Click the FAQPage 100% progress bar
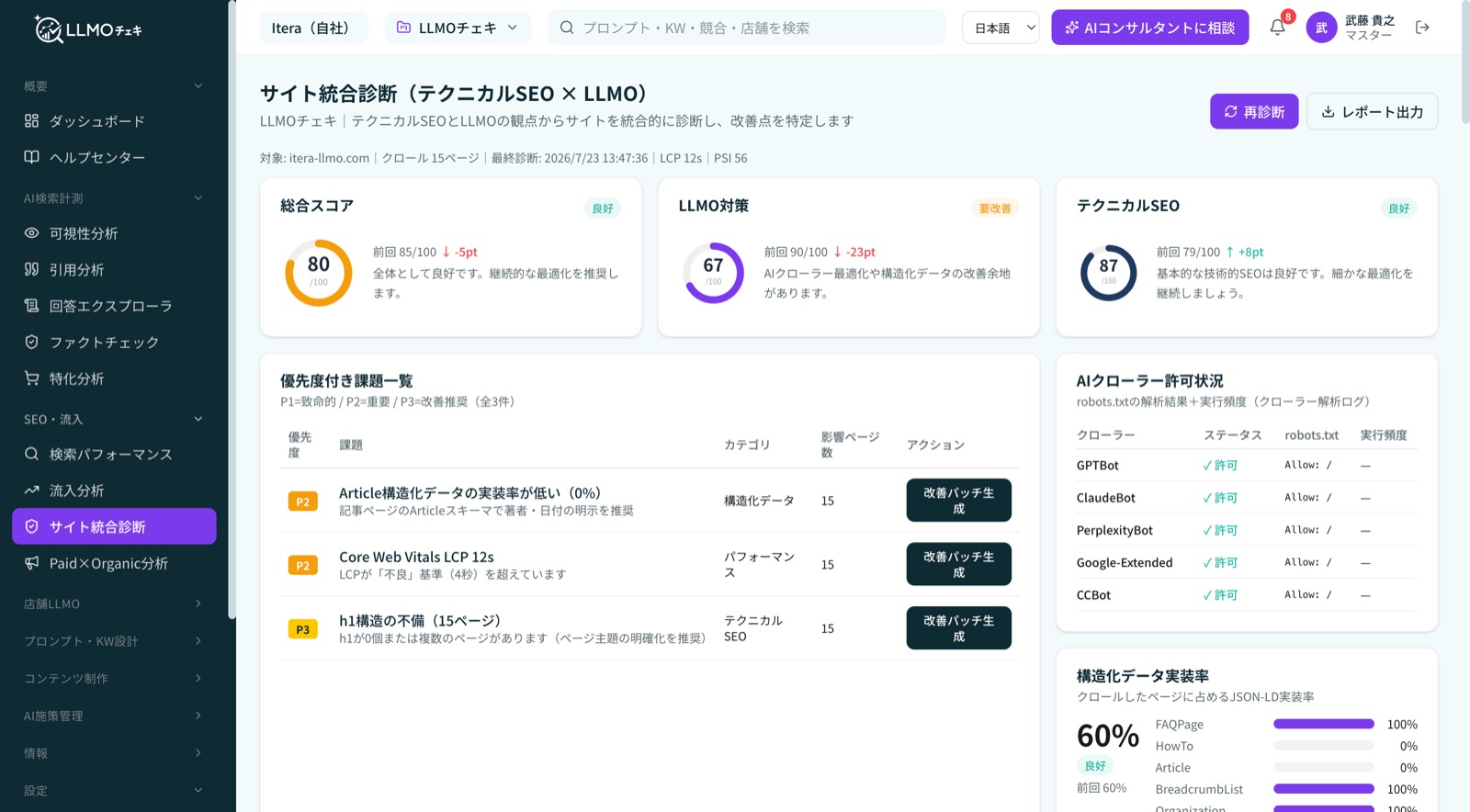This screenshot has width=1470, height=812. pos(1324,724)
